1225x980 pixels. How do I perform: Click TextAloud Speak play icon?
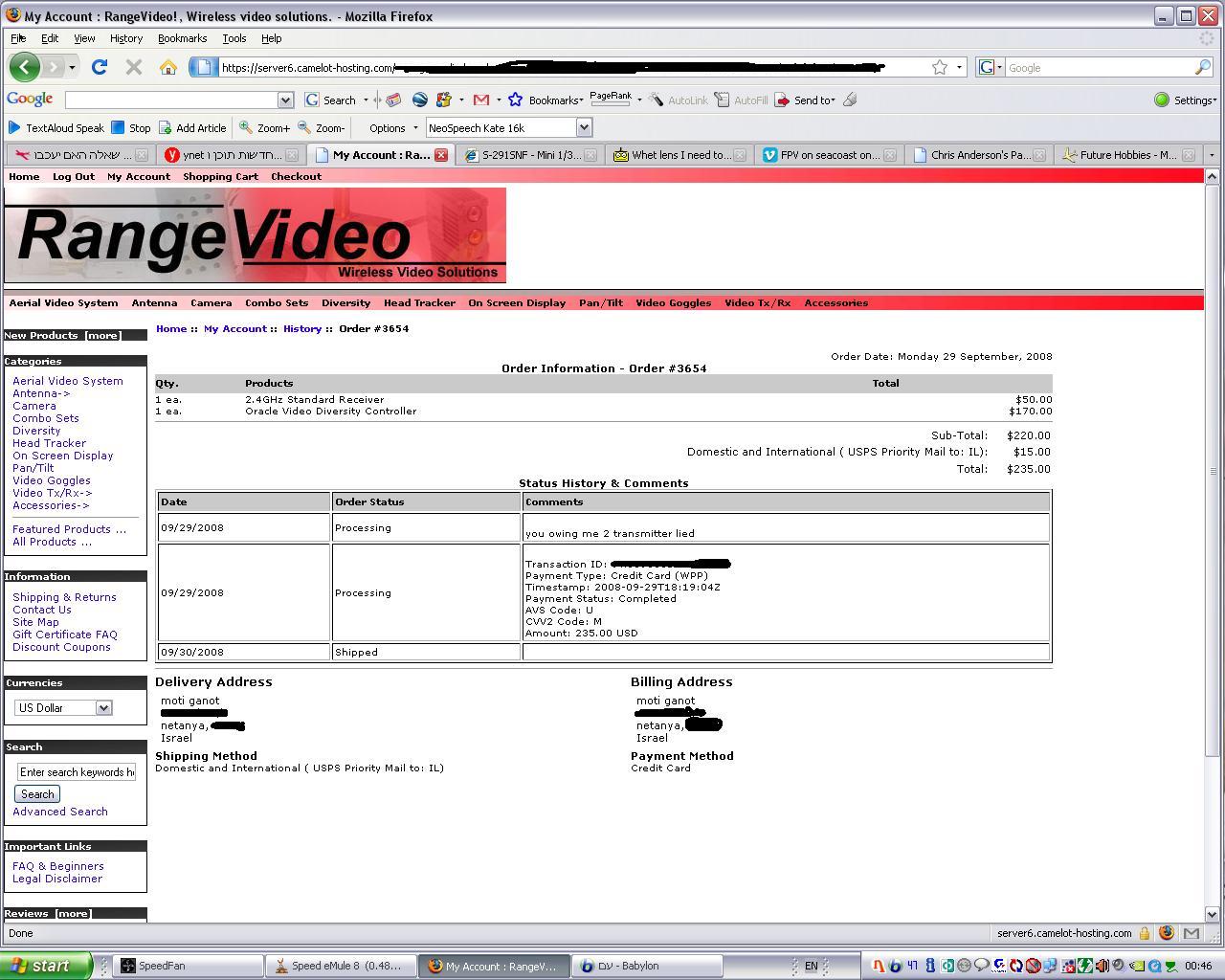coord(13,127)
